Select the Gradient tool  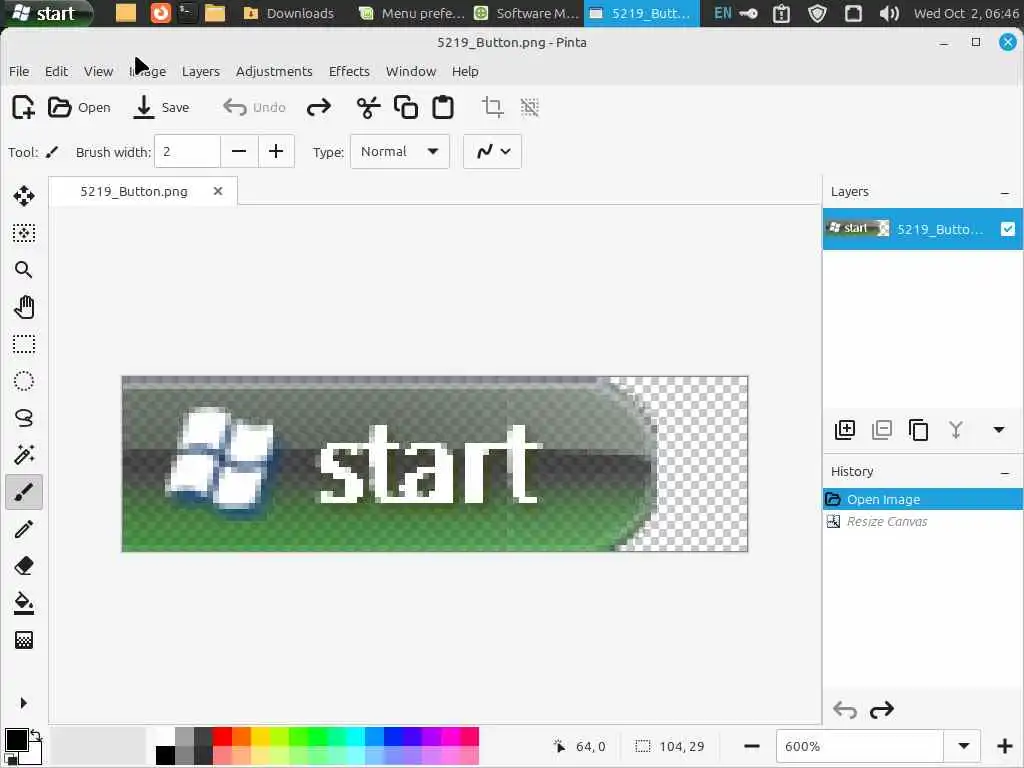click(24, 640)
